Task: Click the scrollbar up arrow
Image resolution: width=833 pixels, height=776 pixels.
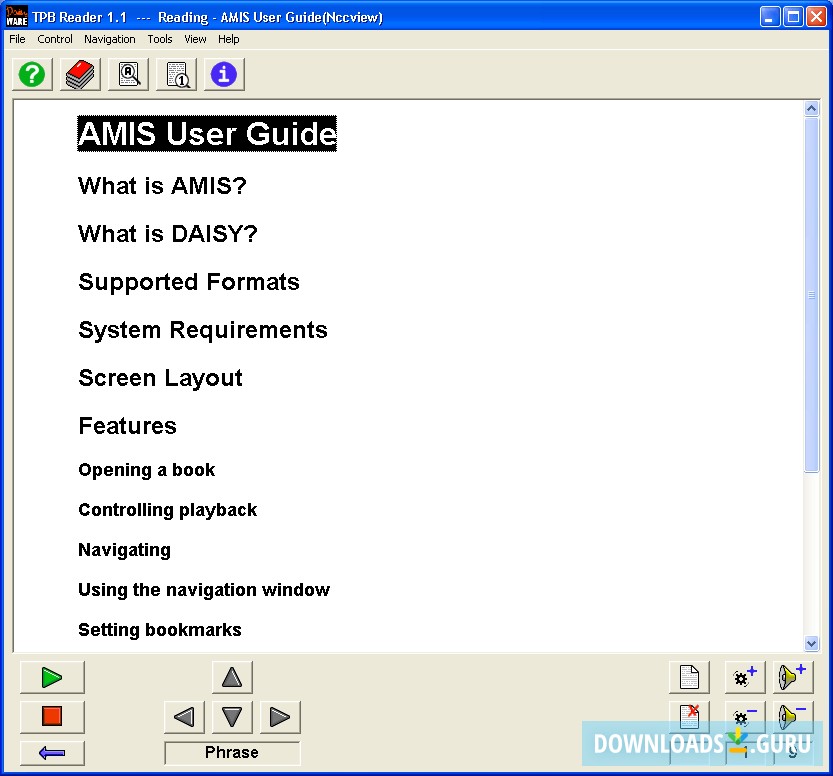Action: 811,109
